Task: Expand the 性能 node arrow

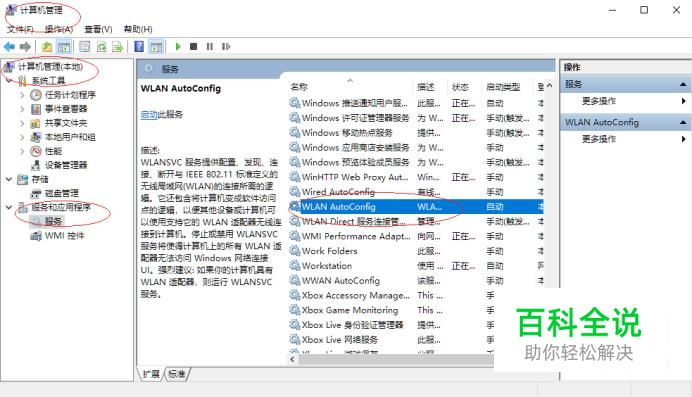Action: pos(22,151)
